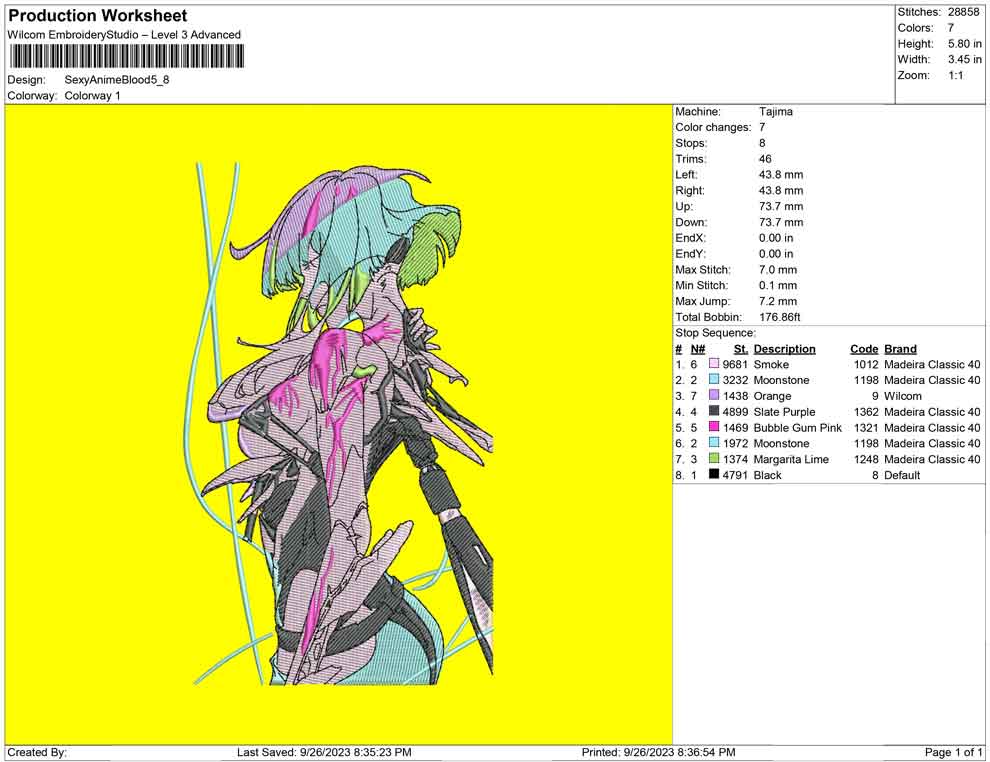The image size is (990, 762).
Task: Select thread code "1321" in the Bubble Gum Pink row
Action: [866, 427]
